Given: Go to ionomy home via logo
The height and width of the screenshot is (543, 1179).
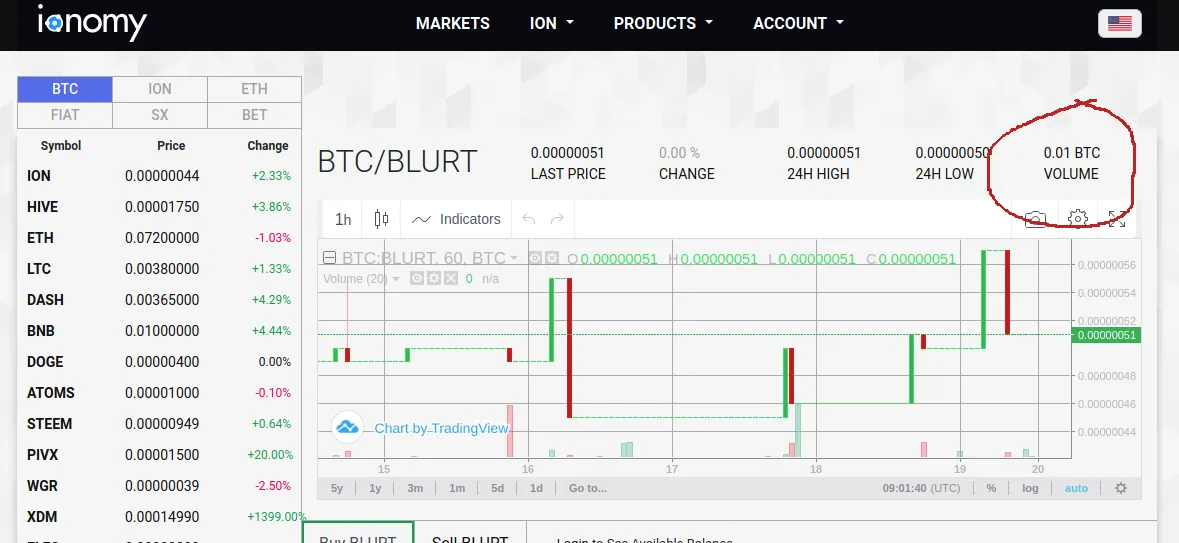Looking at the screenshot, I should click(x=92, y=23).
